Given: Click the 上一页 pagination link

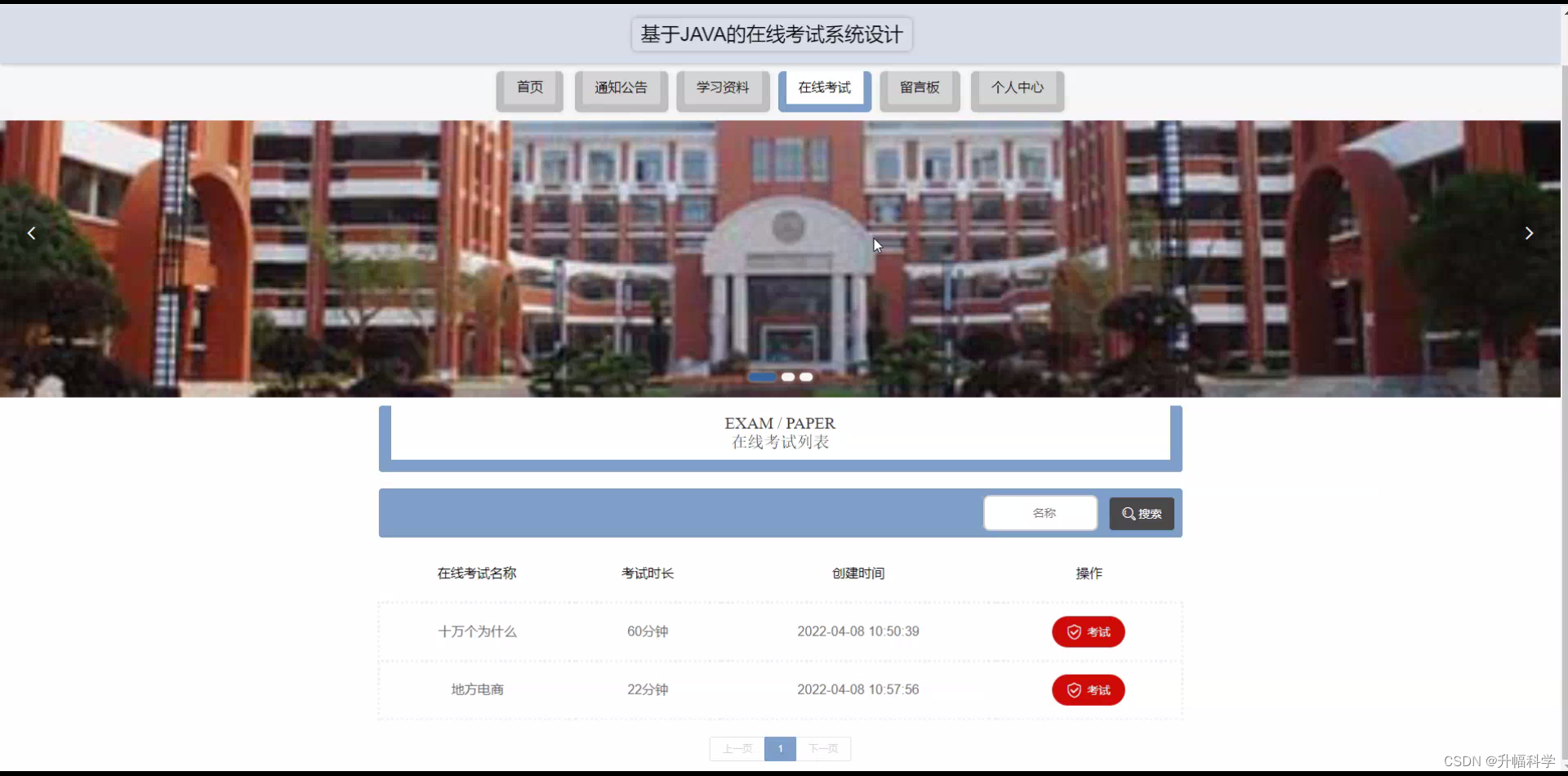Looking at the screenshot, I should pos(736,748).
